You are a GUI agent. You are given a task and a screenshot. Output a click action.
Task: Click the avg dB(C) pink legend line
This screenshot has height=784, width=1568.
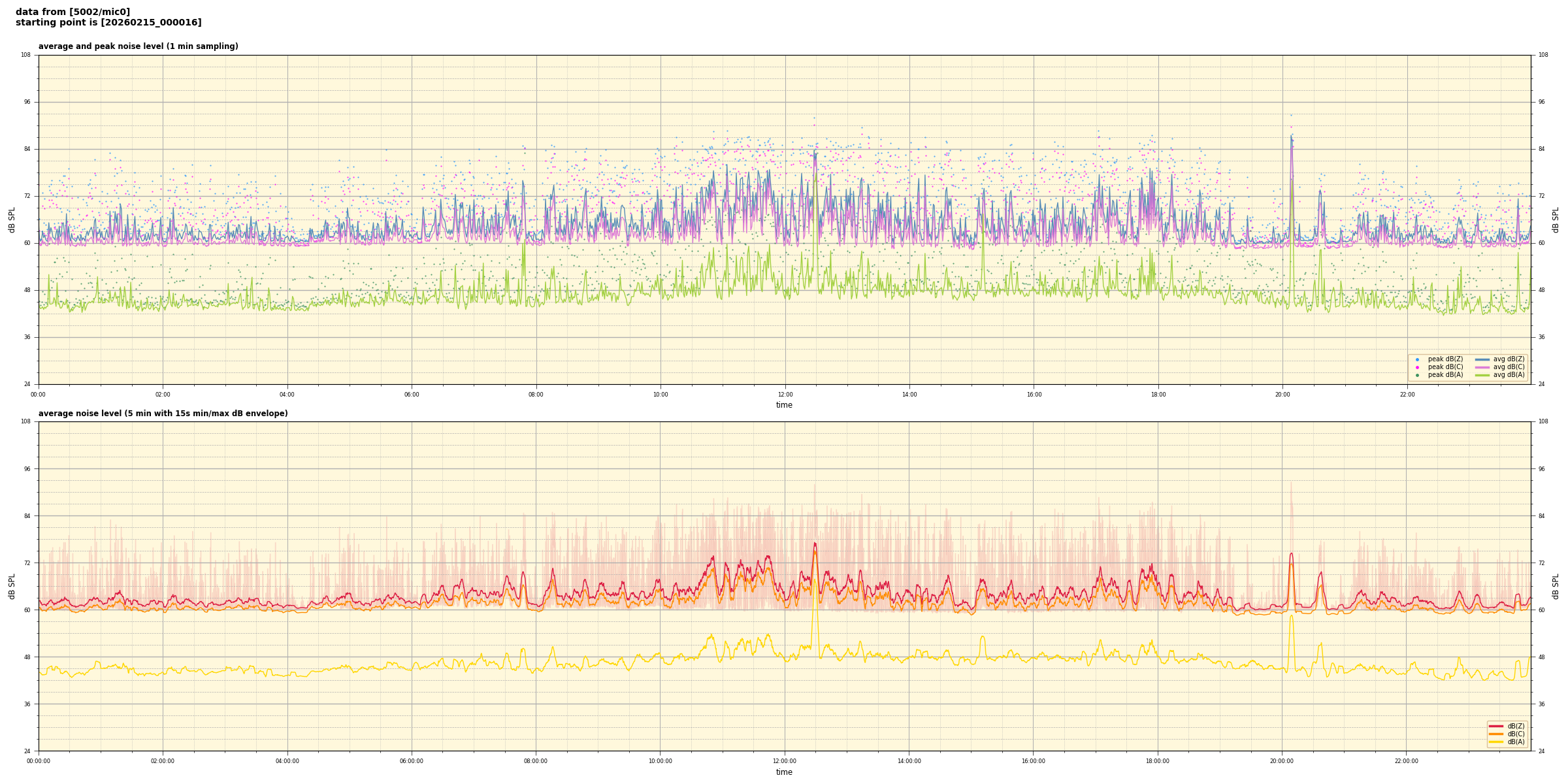click(1482, 367)
